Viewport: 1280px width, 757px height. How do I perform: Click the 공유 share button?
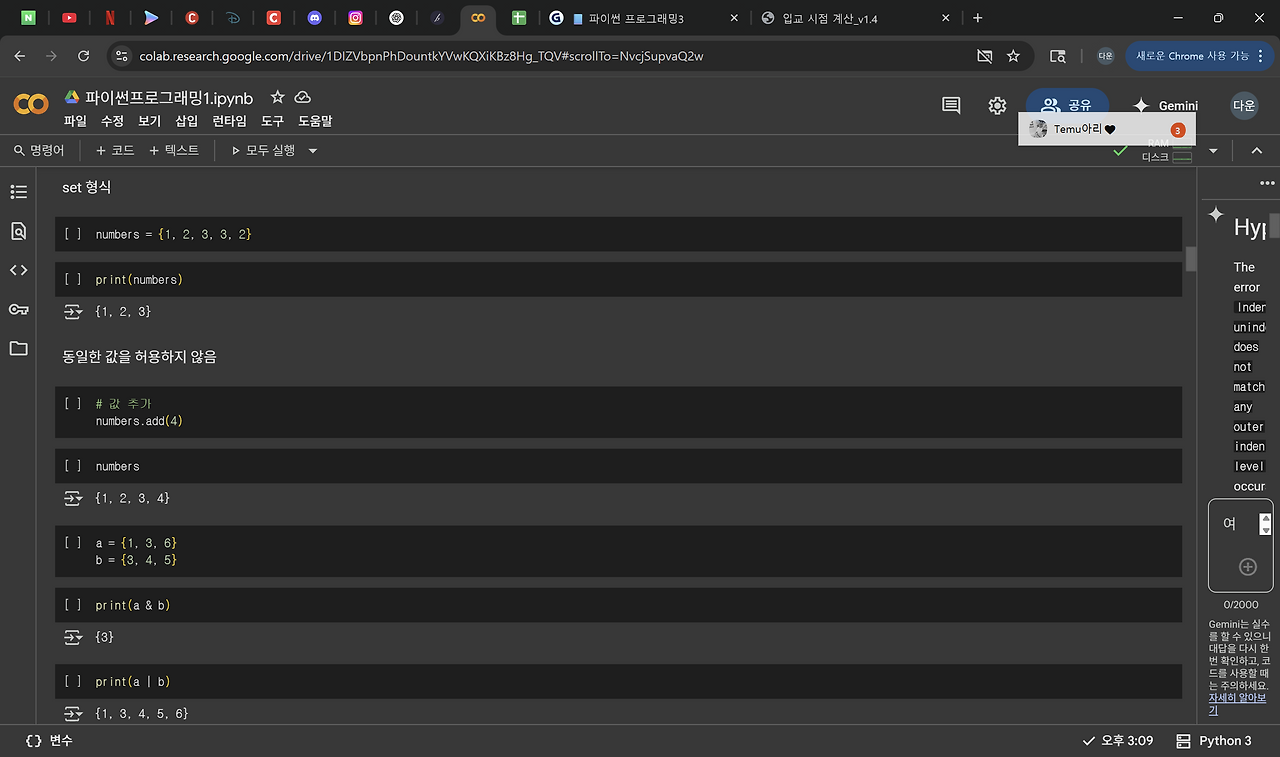click(1067, 105)
